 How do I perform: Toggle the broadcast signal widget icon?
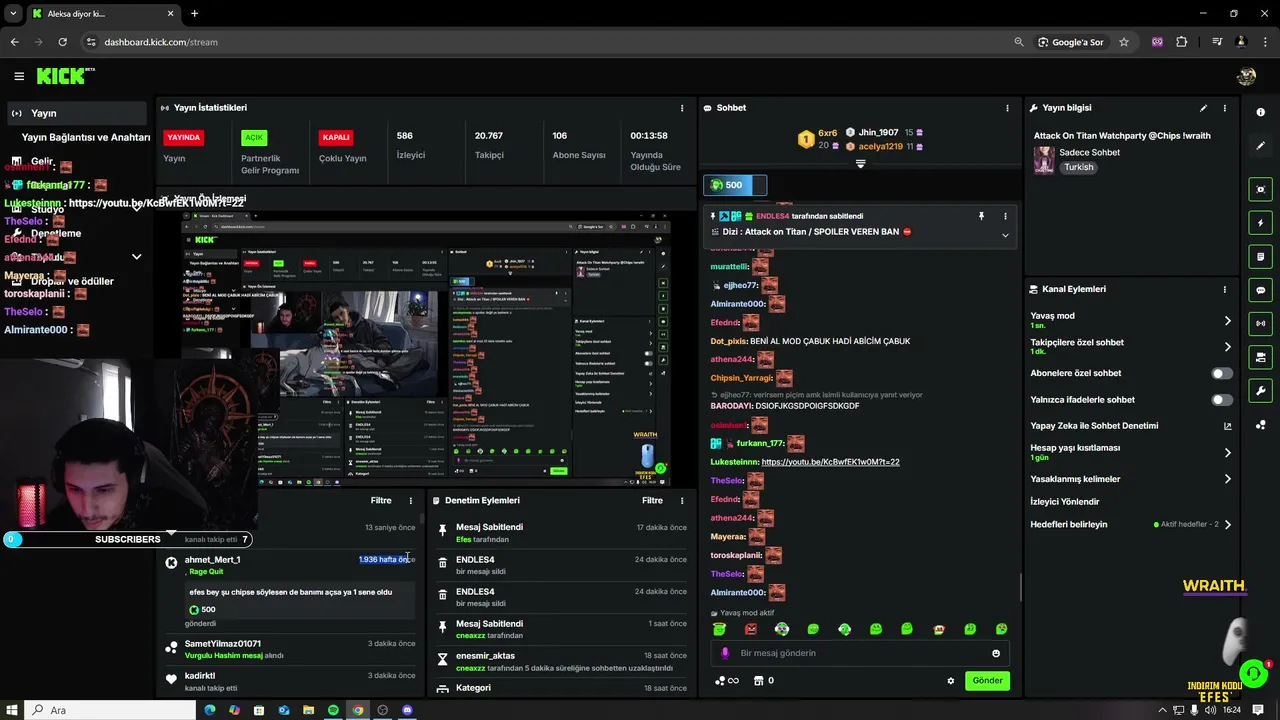[1260, 323]
